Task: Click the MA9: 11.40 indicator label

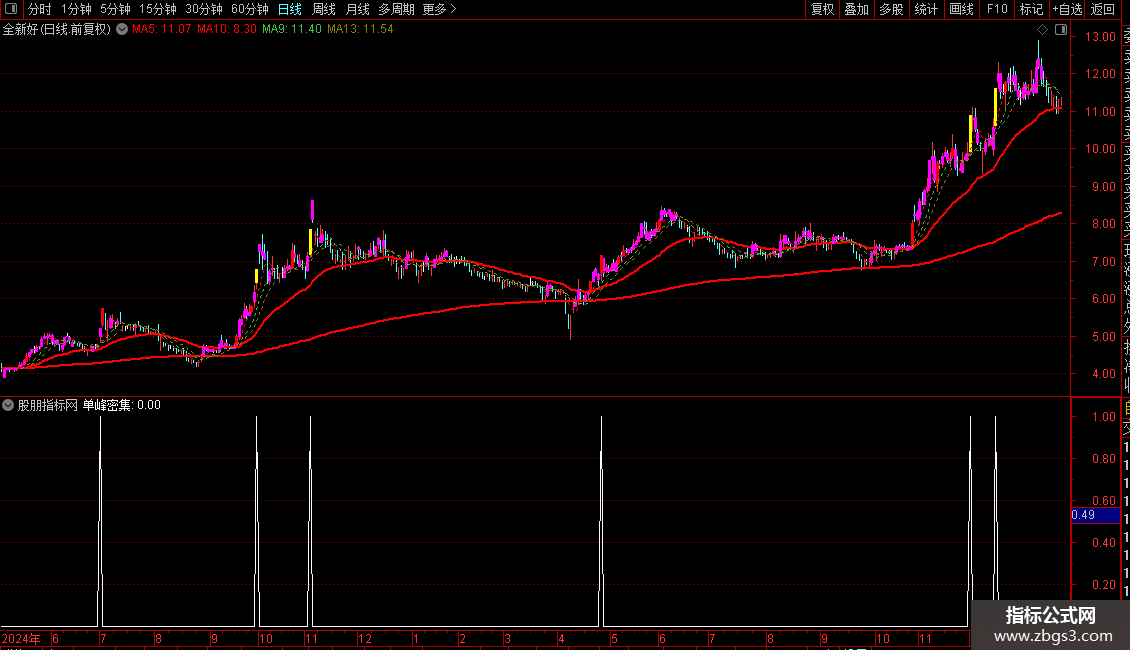Action: click(291, 30)
